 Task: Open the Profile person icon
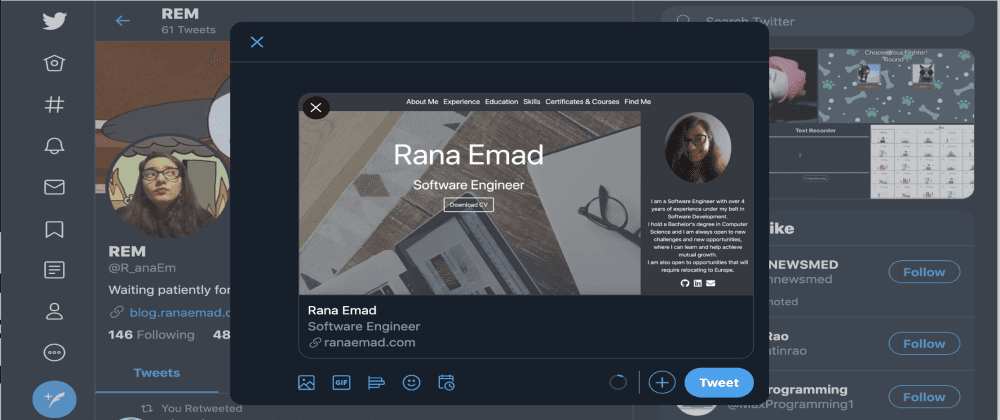[x=55, y=311]
